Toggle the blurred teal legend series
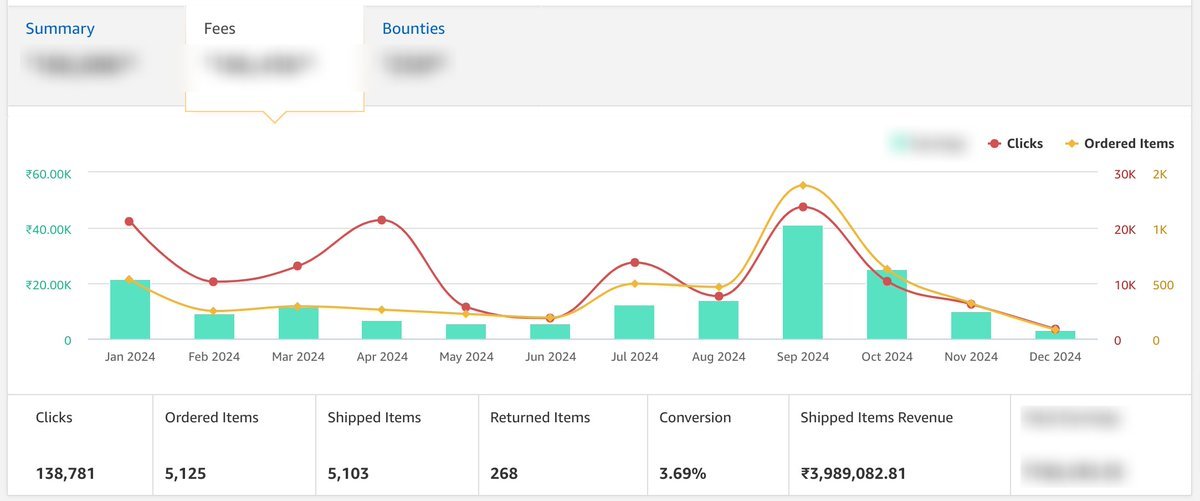Image resolution: width=1200 pixels, height=501 pixels. click(x=928, y=144)
